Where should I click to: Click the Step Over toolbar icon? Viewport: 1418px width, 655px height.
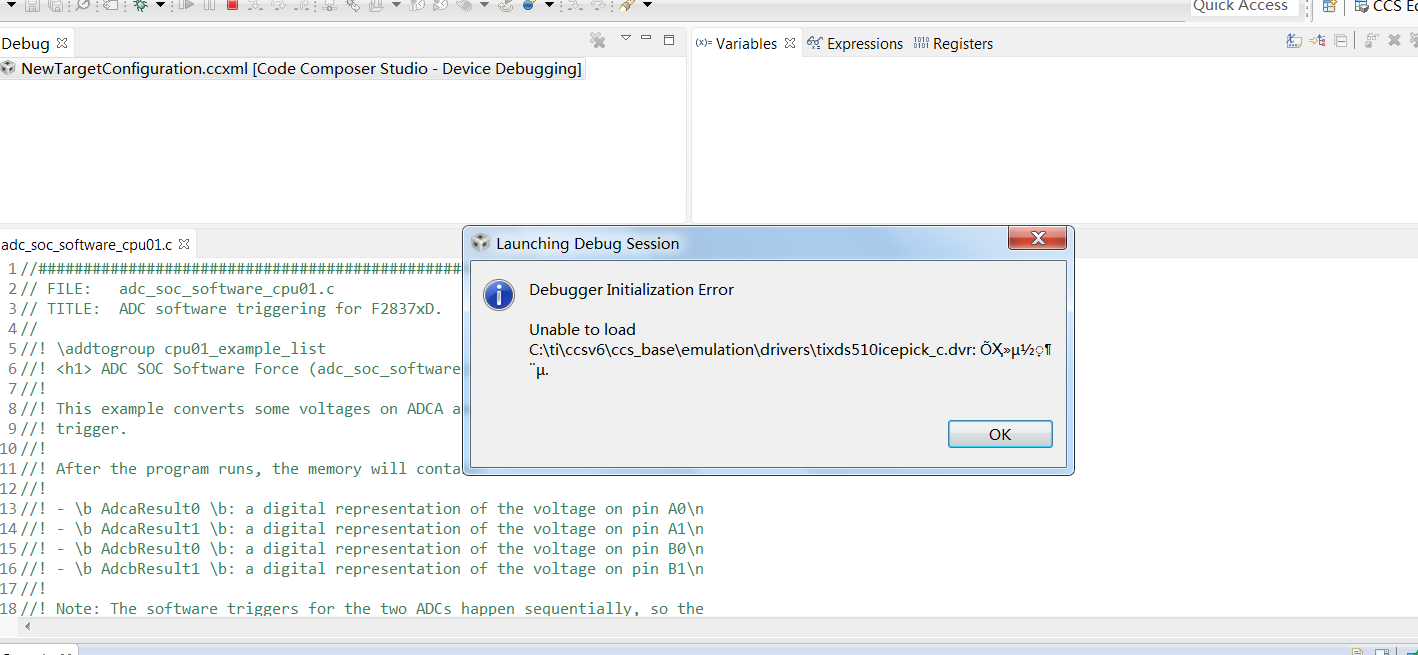278,6
